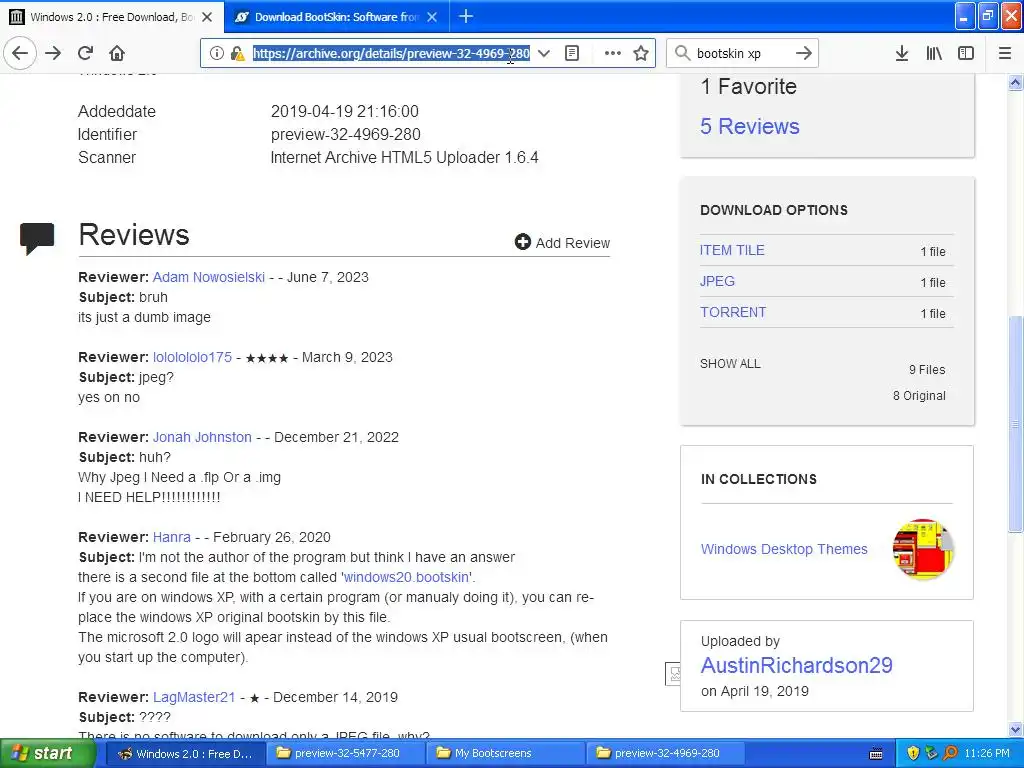Click the insecure connection lock warning icon
The height and width of the screenshot is (768, 1024).
(x=238, y=54)
